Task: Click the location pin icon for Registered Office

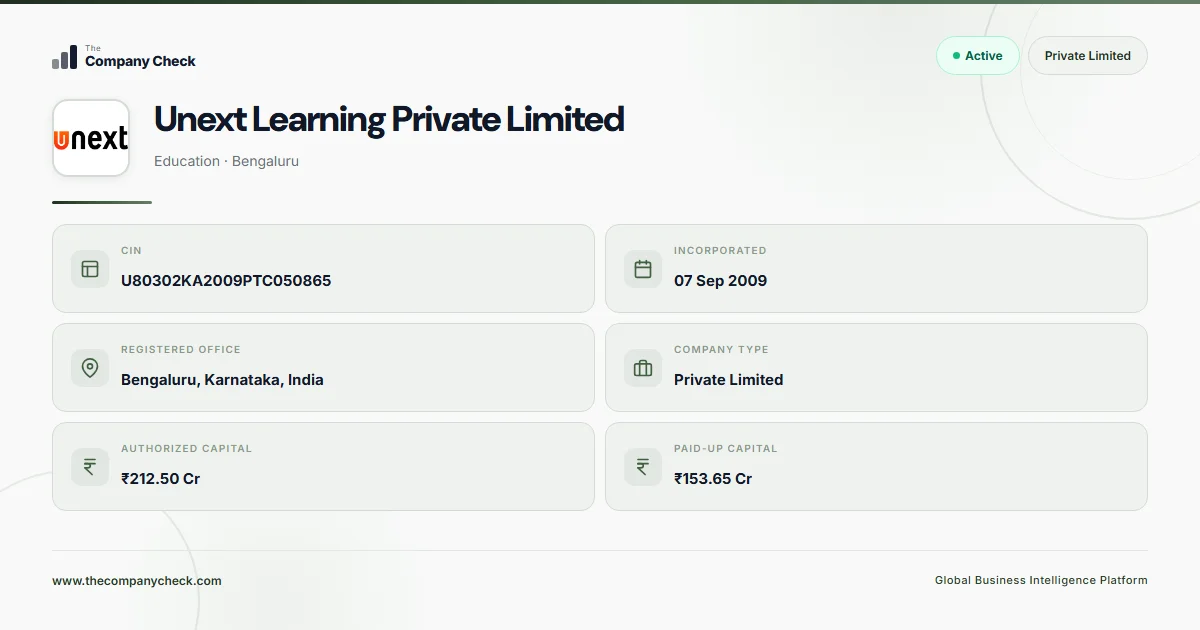Action: coord(90,368)
